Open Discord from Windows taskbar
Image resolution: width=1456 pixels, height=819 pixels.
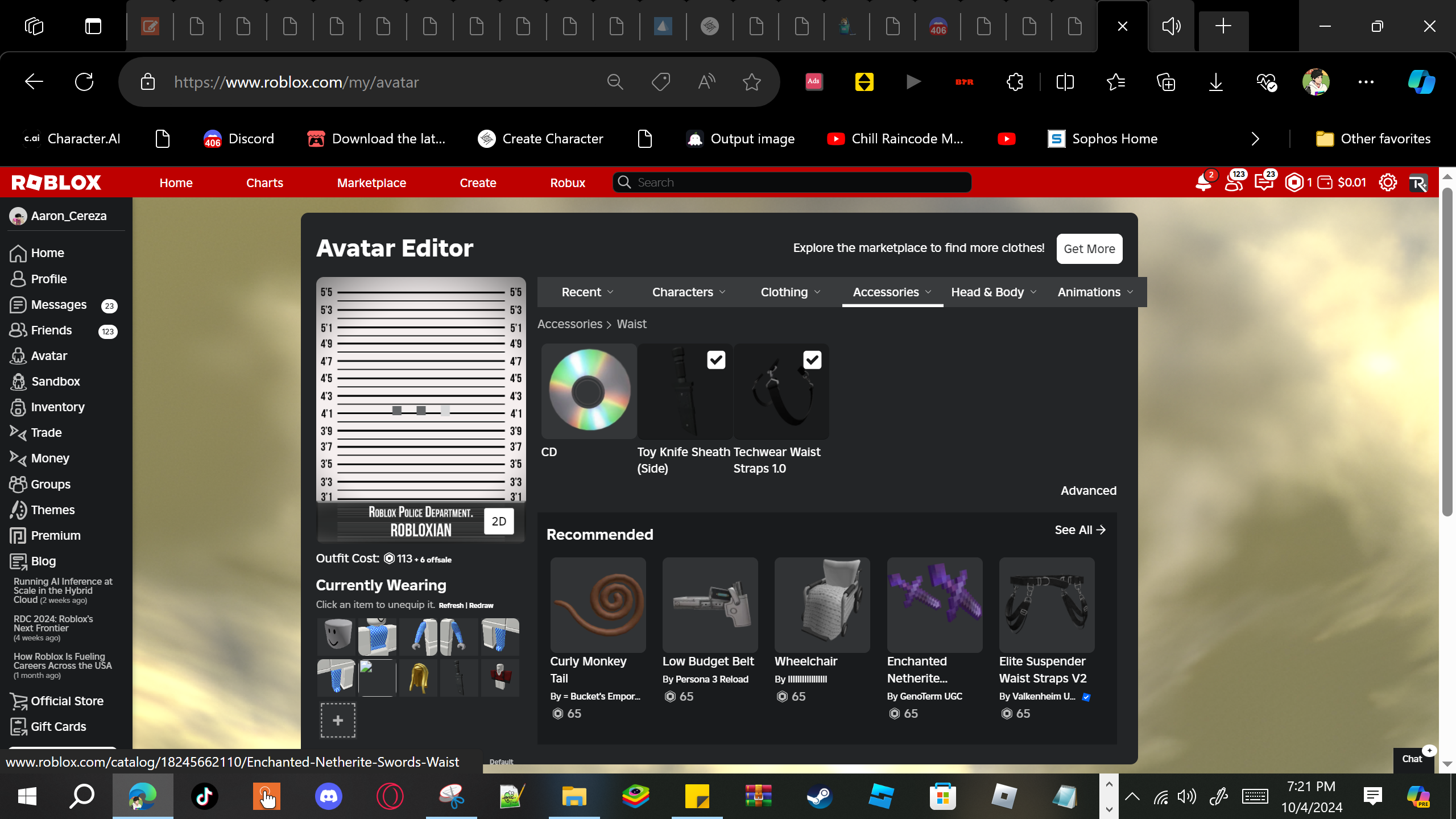(x=329, y=796)
